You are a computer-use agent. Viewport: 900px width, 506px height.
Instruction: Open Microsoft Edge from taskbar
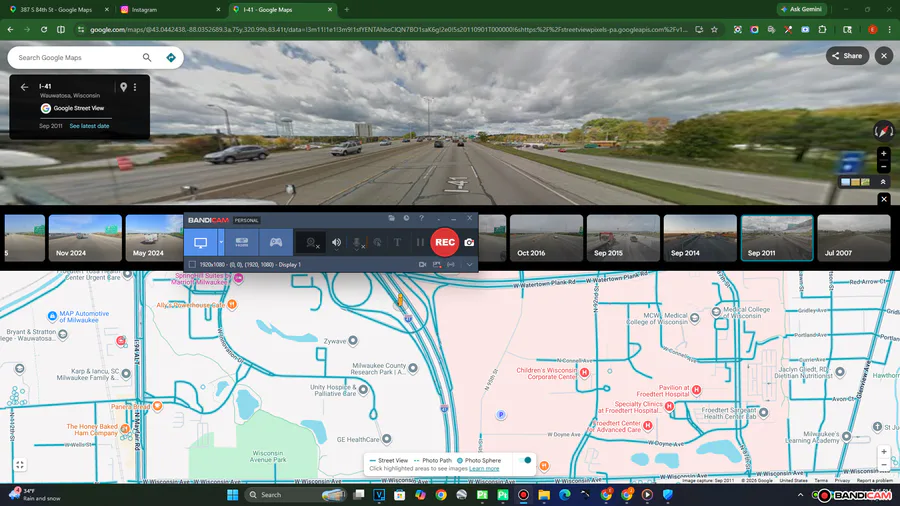tap(565, 495)
